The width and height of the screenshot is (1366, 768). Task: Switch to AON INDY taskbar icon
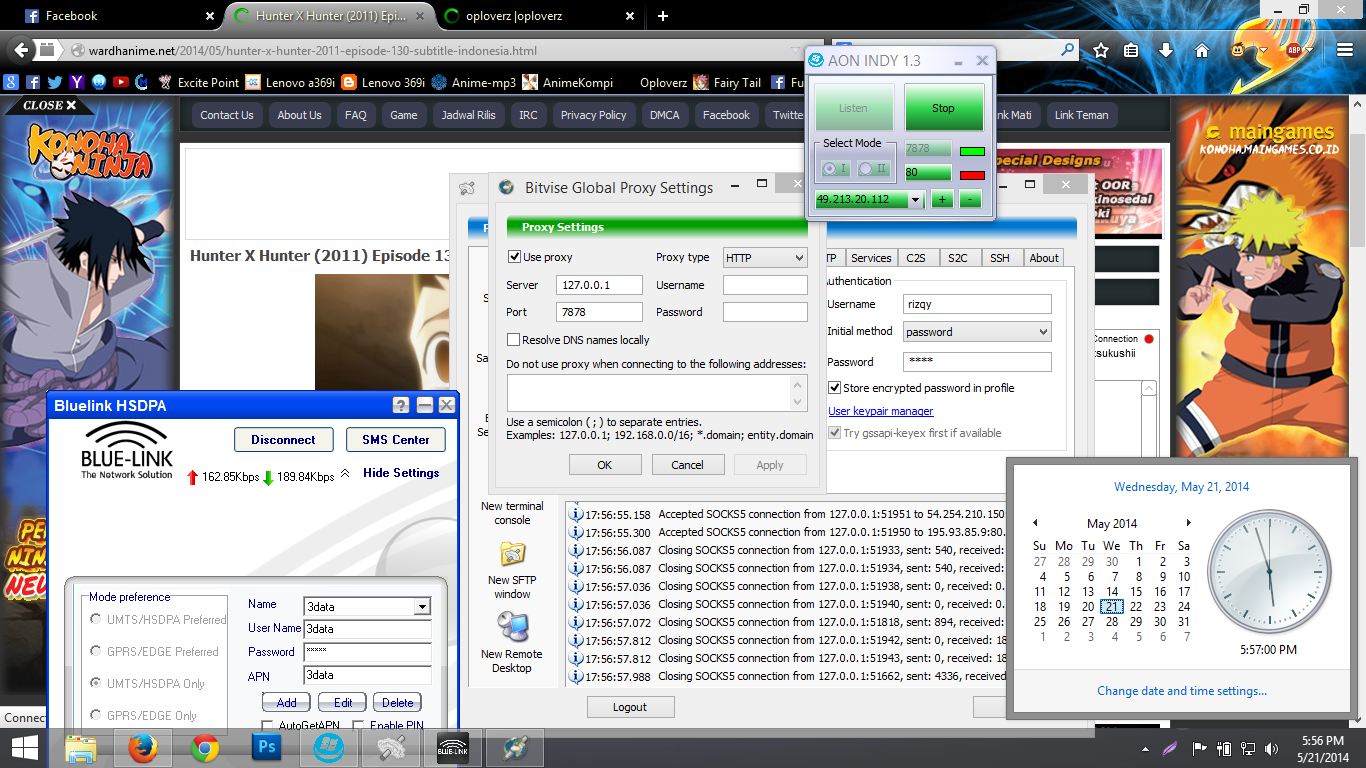pyautogui.click(x=329, y=748)
